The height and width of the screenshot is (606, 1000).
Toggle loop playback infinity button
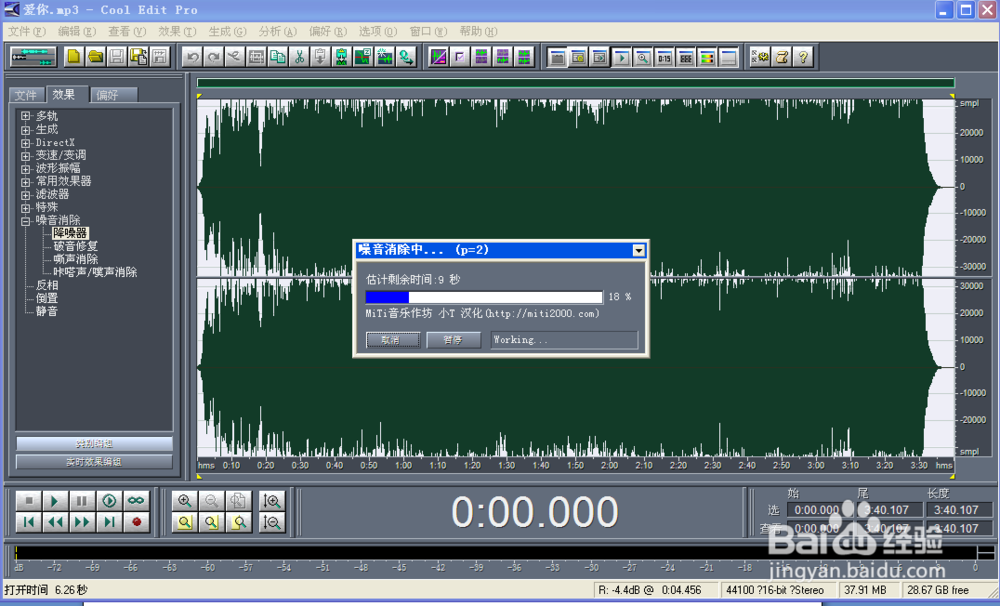136,501
